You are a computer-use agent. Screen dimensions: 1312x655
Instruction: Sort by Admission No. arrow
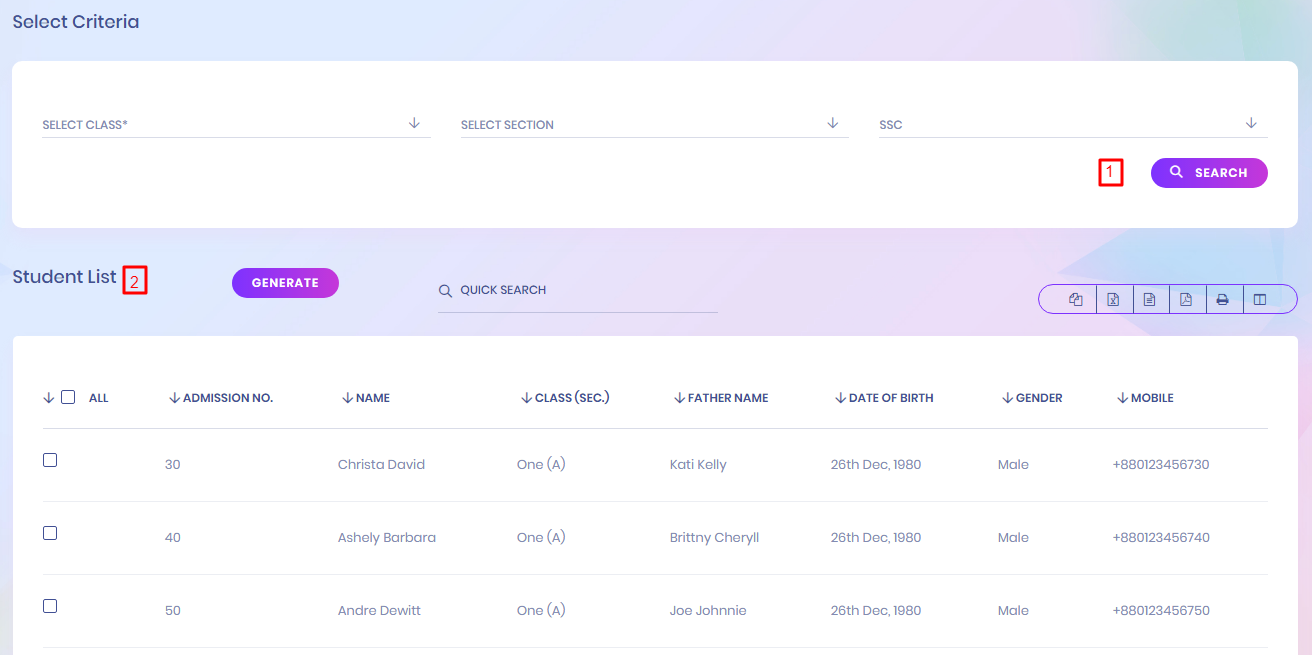click(175, 398)
